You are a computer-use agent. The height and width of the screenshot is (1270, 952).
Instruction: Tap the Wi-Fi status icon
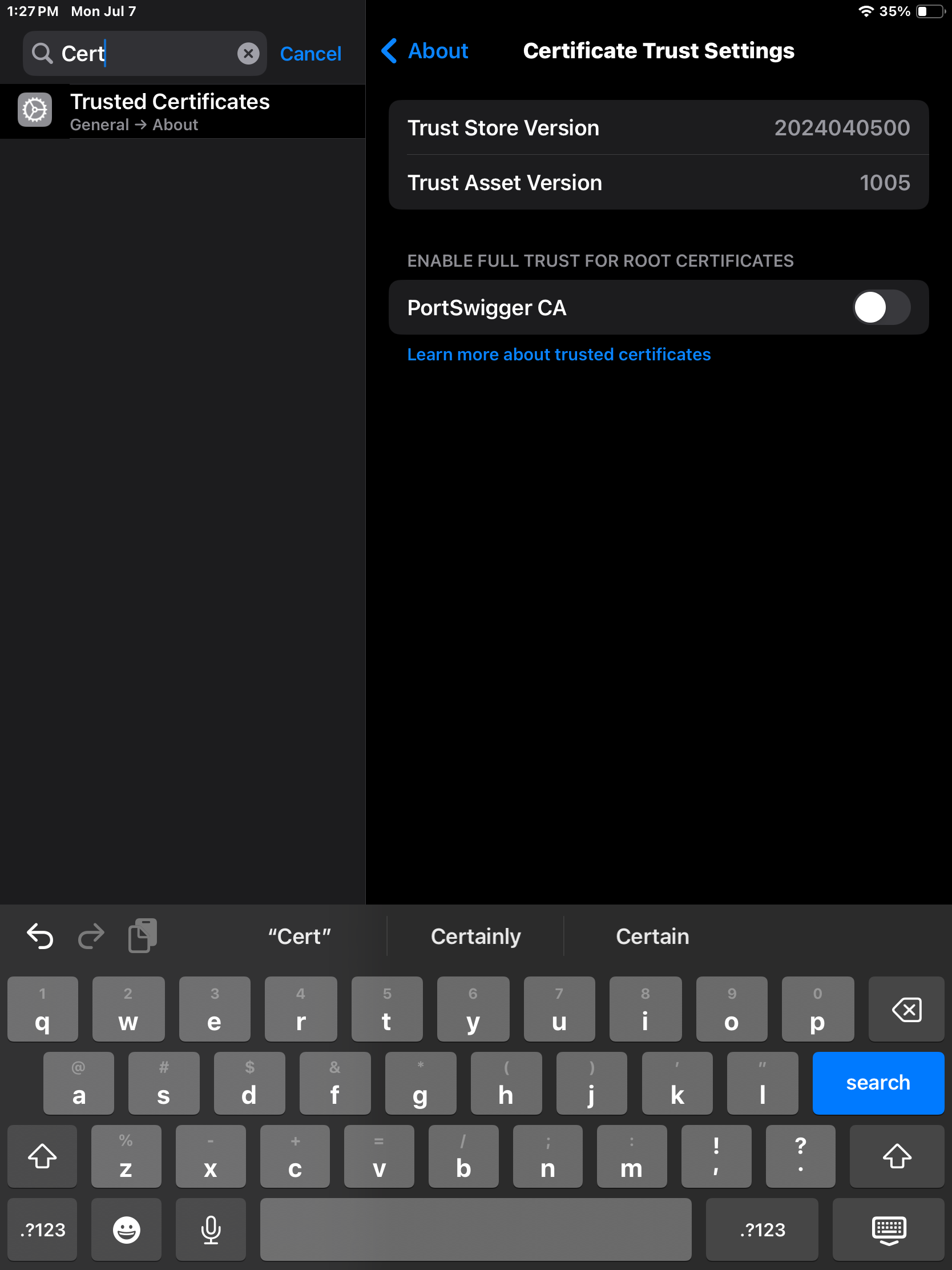[x=865, y=11]
